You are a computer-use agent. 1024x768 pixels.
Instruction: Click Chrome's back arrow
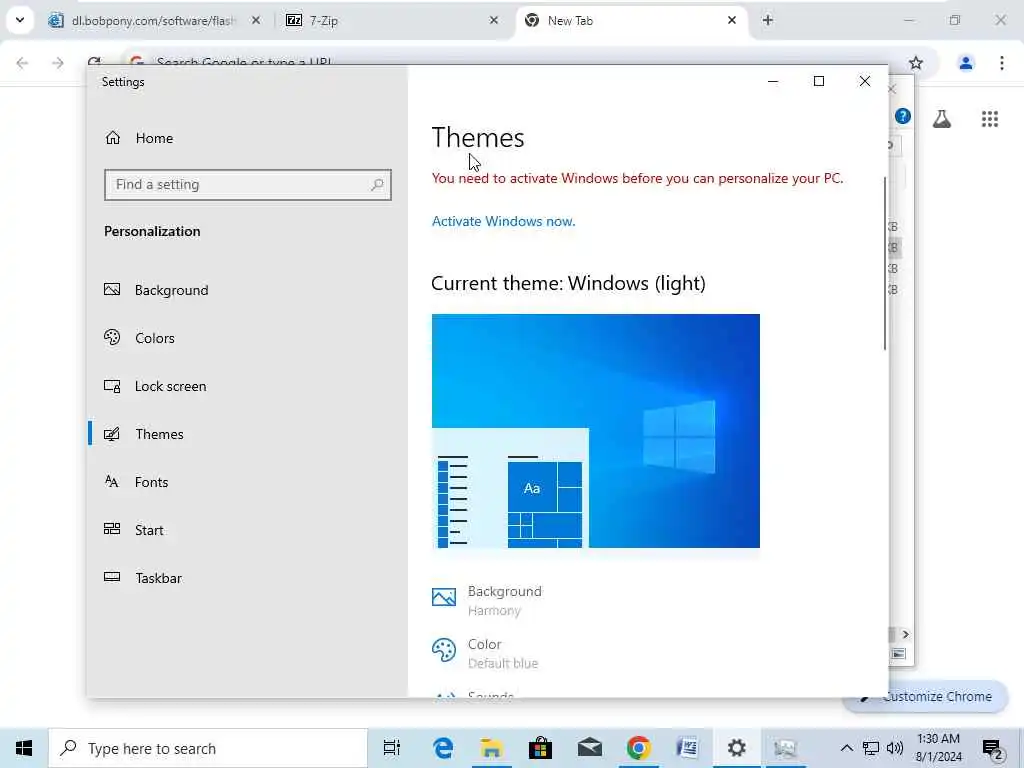(22, 63)
